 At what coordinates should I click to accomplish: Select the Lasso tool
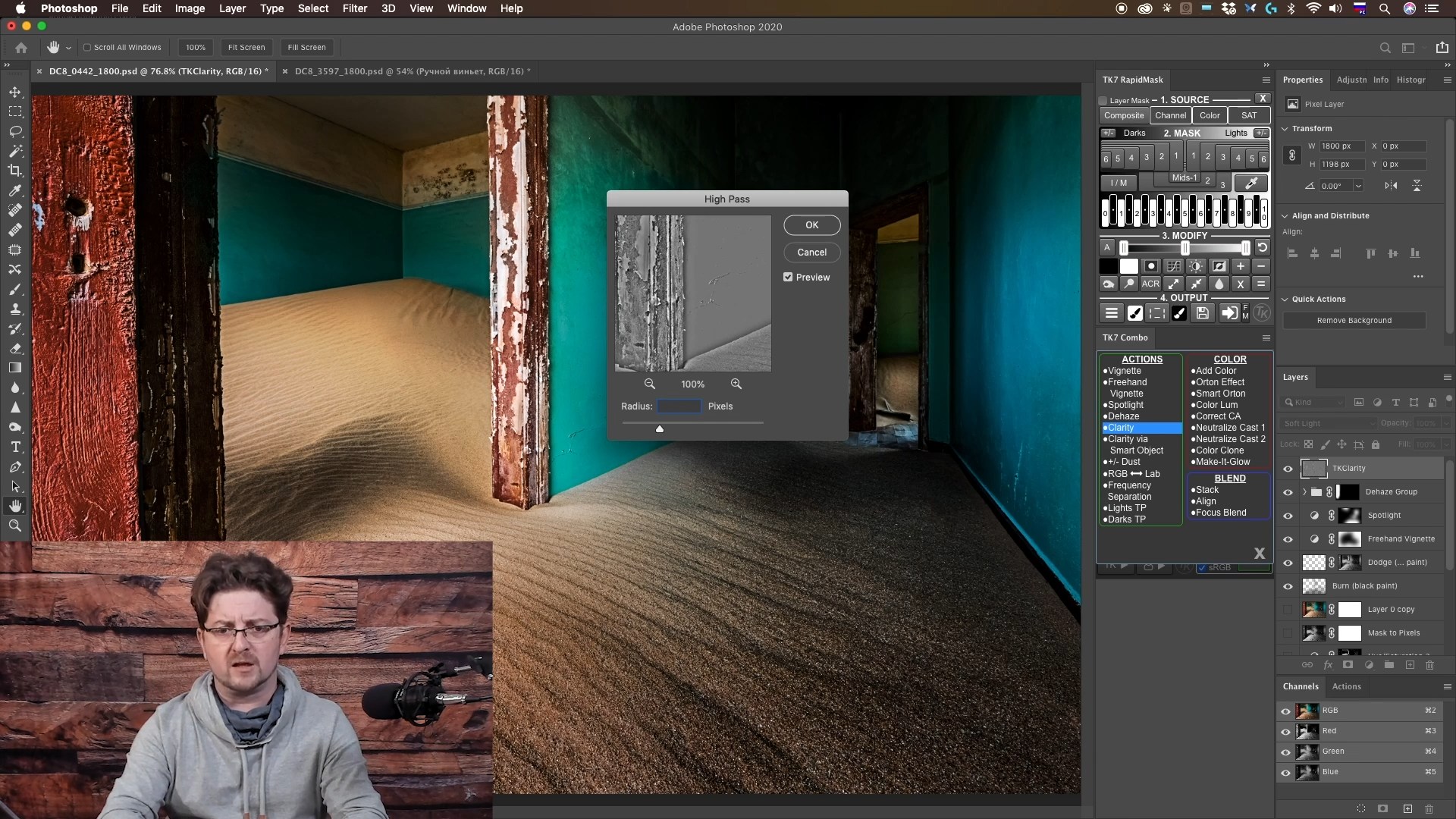(15, 131)
